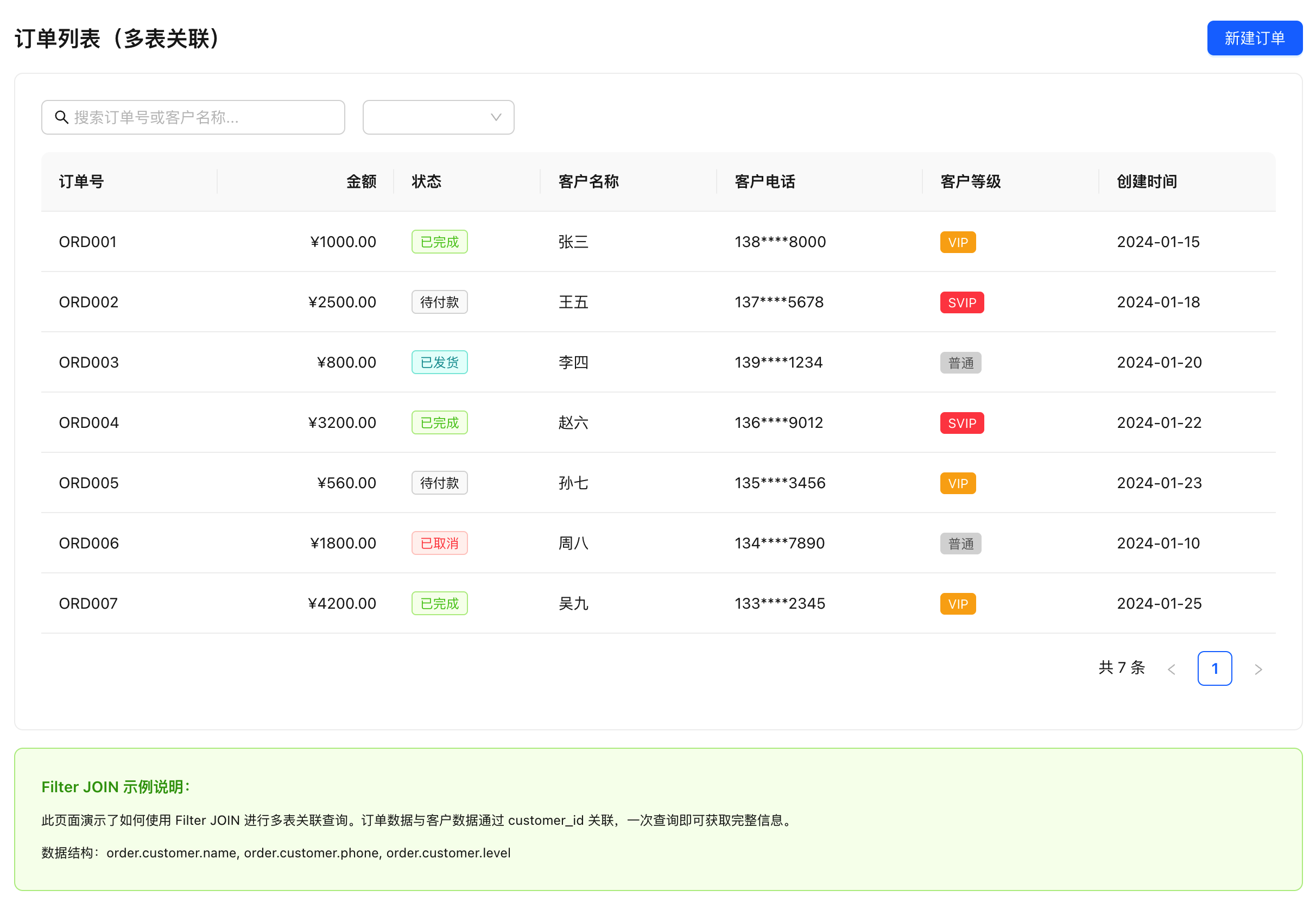Click the search magnifier icon
Viewport: 1316px width, 922px height.
coord(62,117)
